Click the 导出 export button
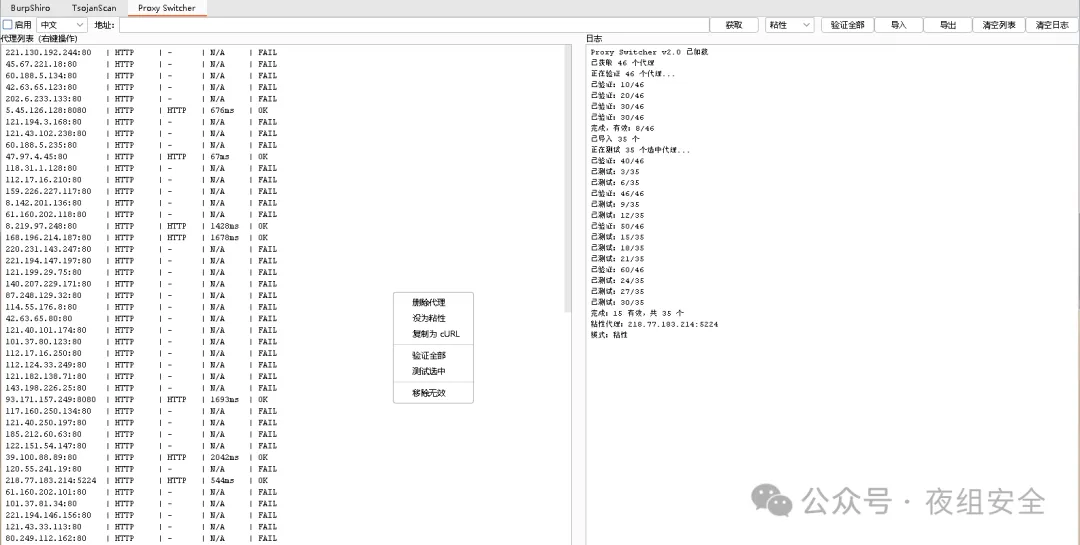The height and width of the screenshot is (545, 1080). 948,25
